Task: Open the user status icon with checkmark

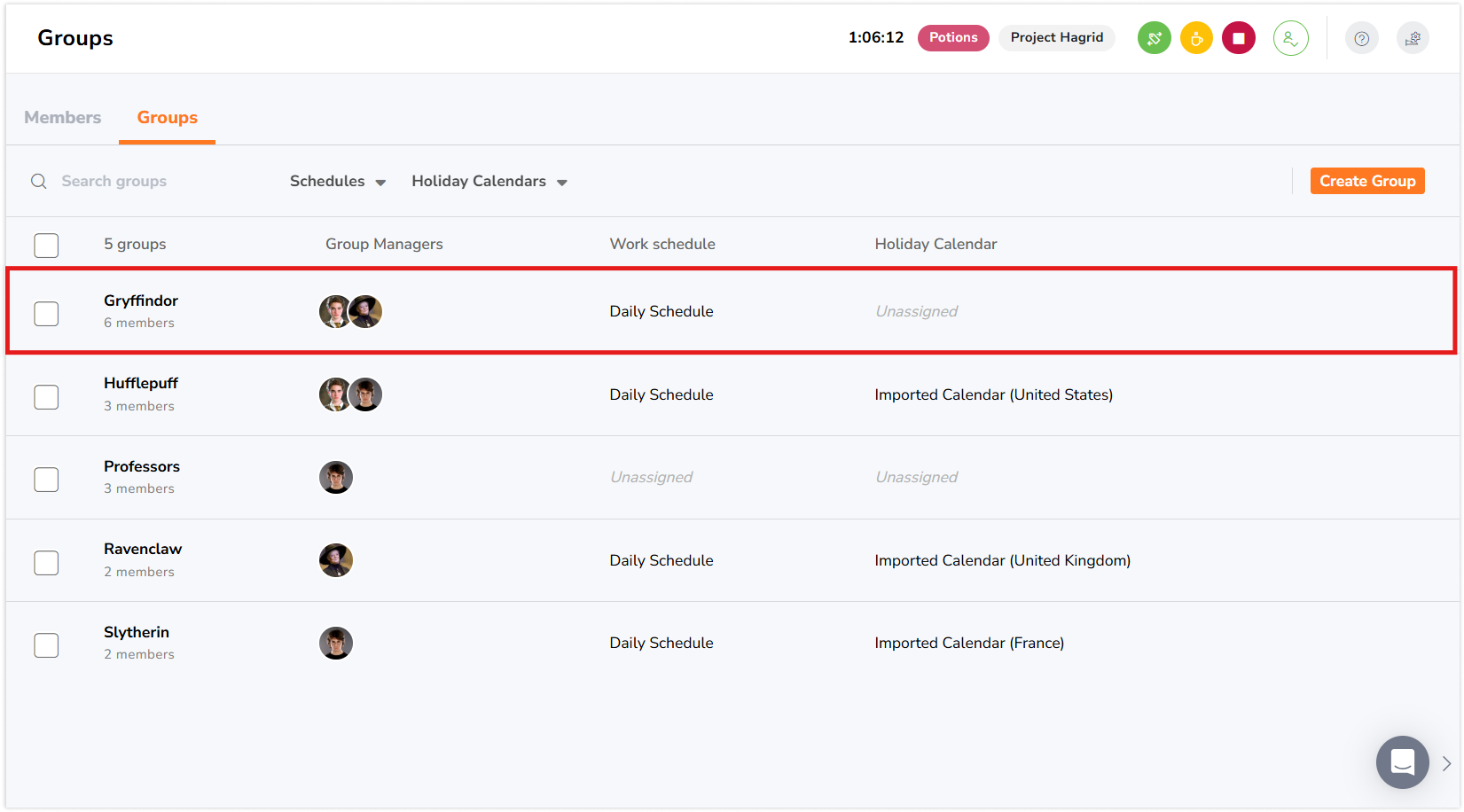Action: tap(1290, 38)
